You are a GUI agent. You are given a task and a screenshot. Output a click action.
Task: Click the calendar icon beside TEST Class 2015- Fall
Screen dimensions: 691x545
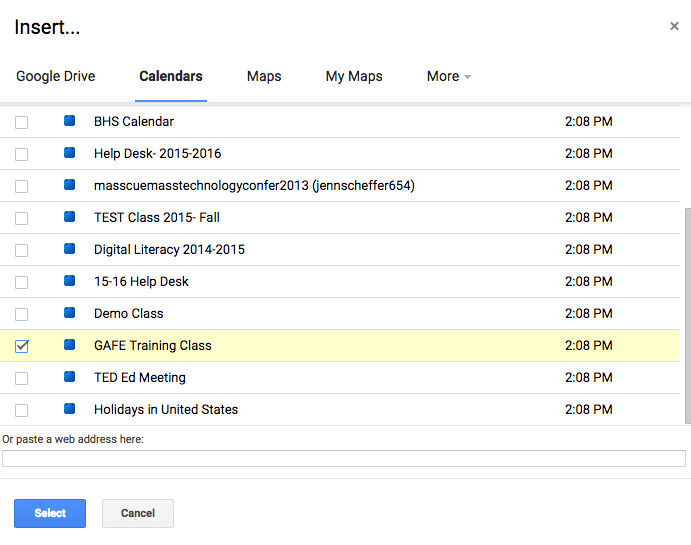coord(70,217)
